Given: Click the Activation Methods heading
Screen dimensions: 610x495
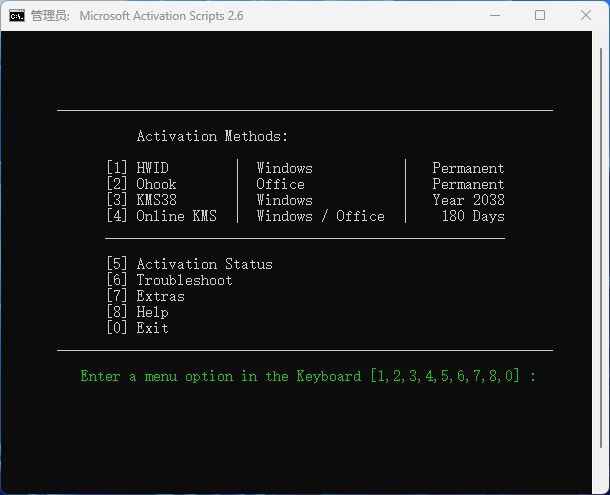Looking at the screenshot, I should click(x=212, y=136).
